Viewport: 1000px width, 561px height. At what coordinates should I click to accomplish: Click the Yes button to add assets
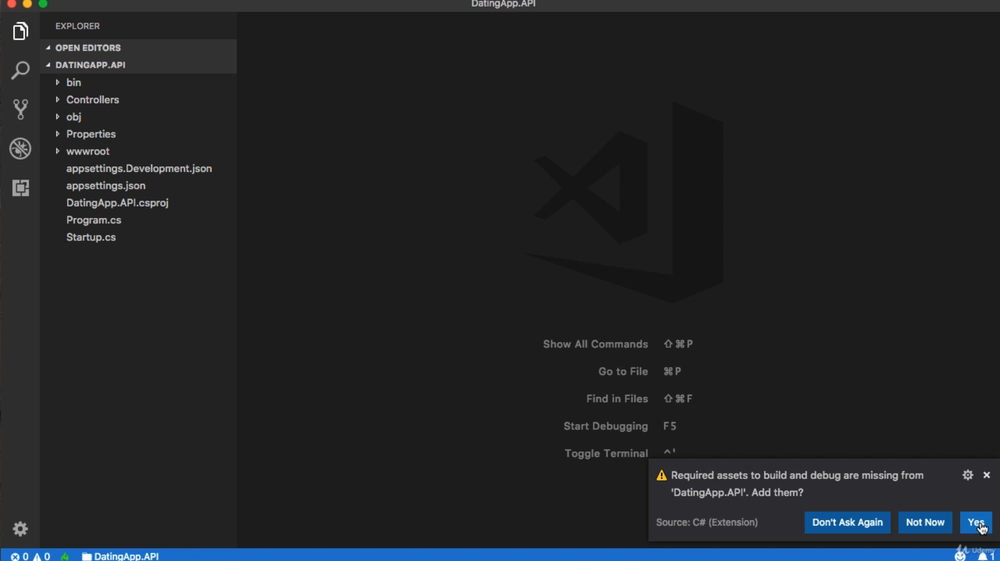point(976,522)
